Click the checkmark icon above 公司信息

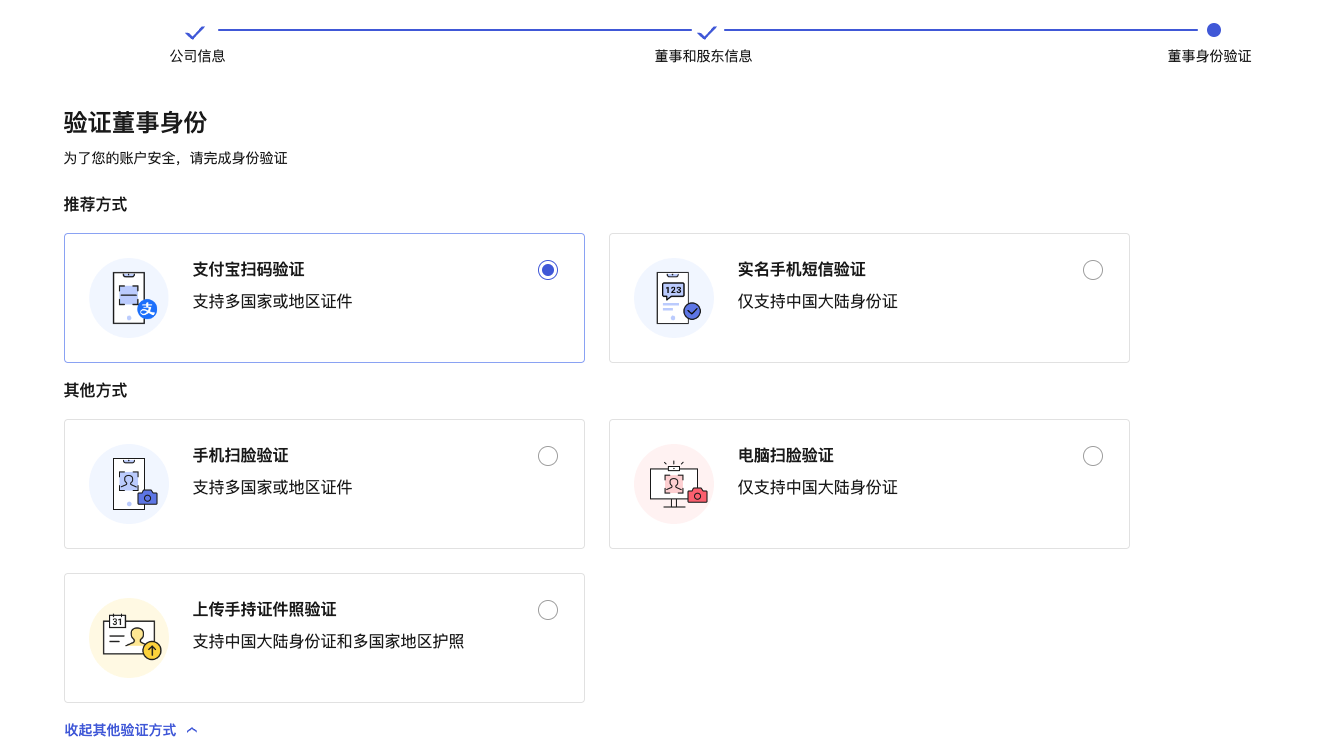195,32
